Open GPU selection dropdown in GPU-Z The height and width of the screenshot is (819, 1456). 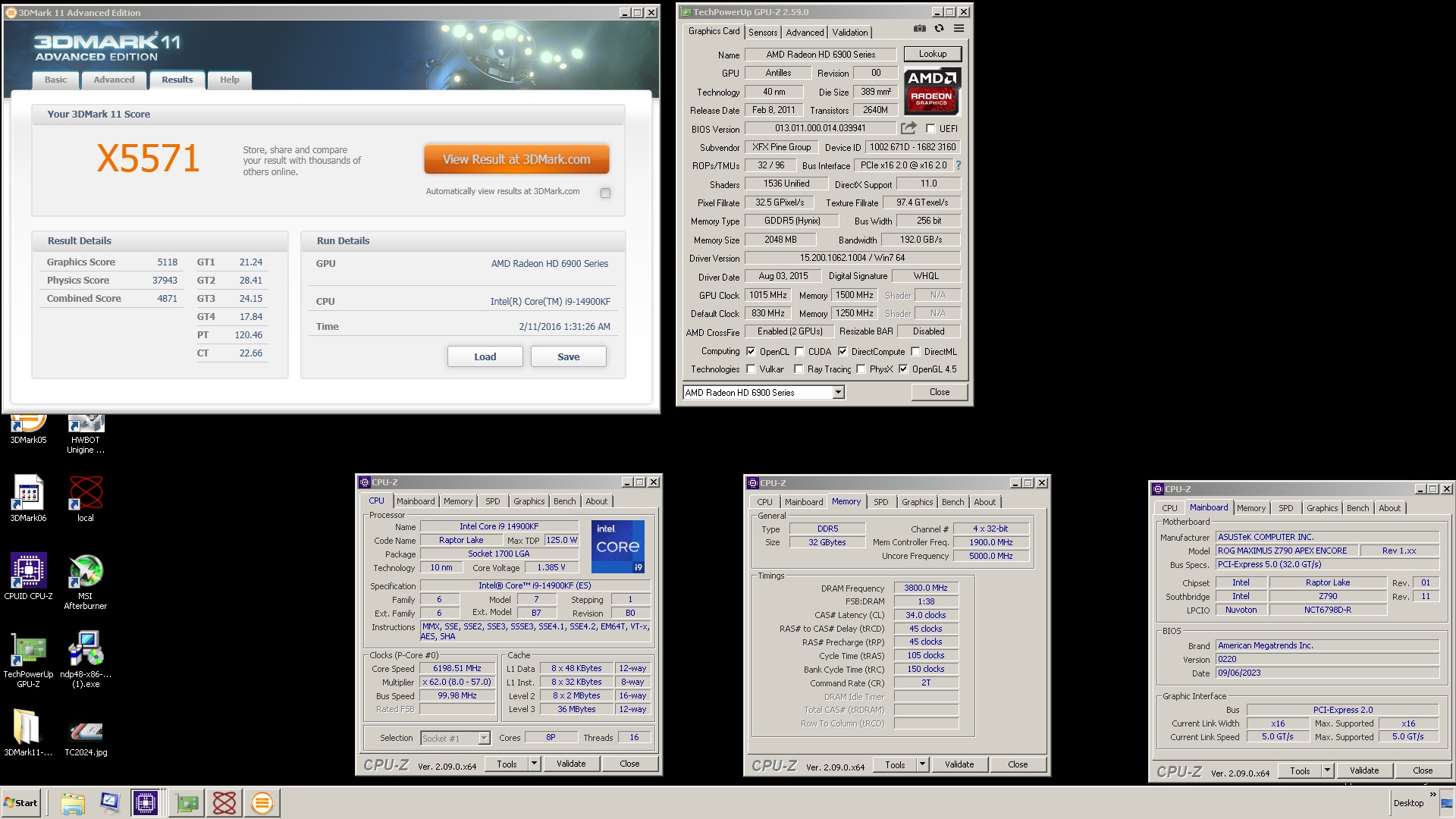click(x=838, y=392)
